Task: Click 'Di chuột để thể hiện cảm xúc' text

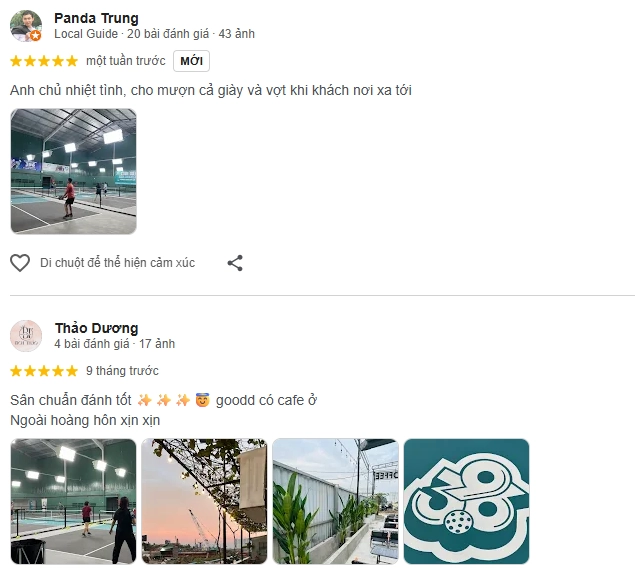Action: point(117,263)
